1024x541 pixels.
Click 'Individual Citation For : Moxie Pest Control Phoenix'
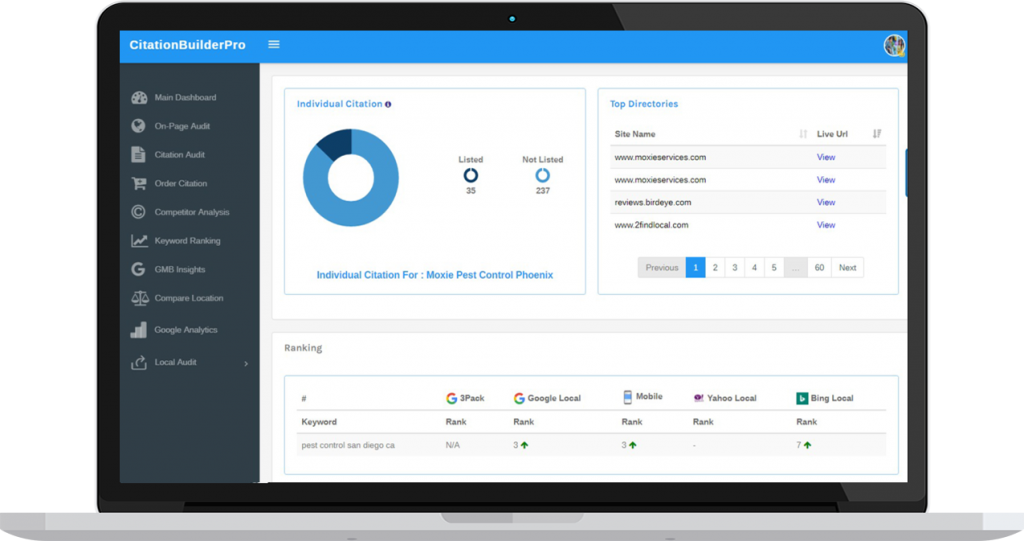tap(435, 275)
